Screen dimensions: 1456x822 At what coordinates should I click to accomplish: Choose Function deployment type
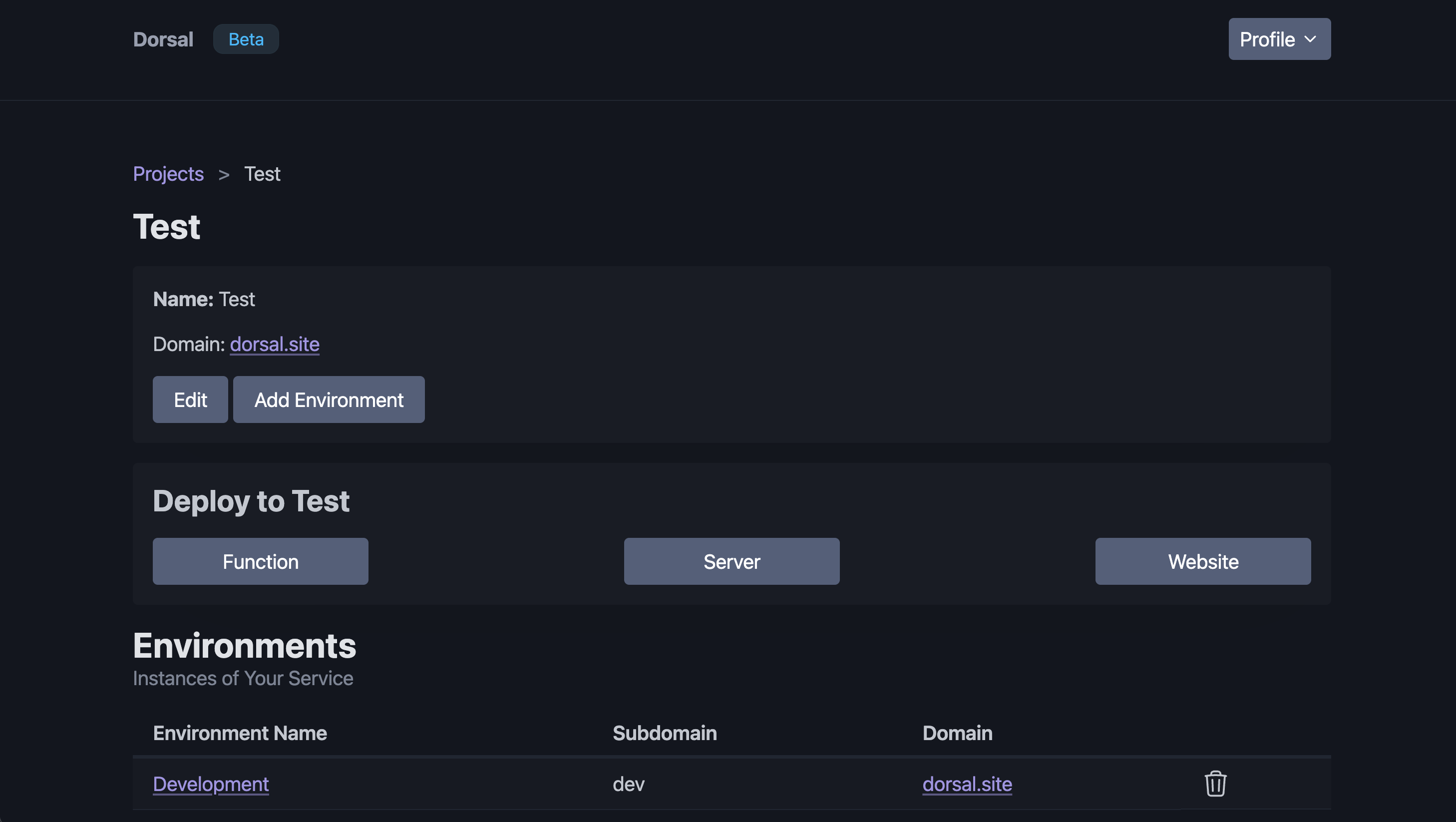point(260,561)
